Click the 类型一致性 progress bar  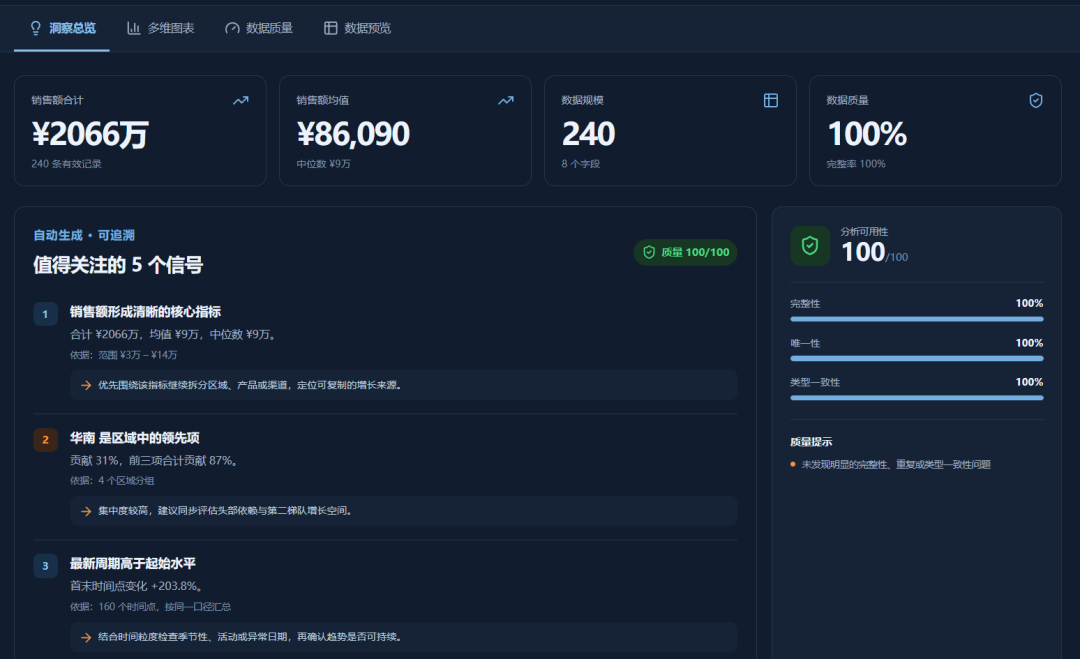917,397
